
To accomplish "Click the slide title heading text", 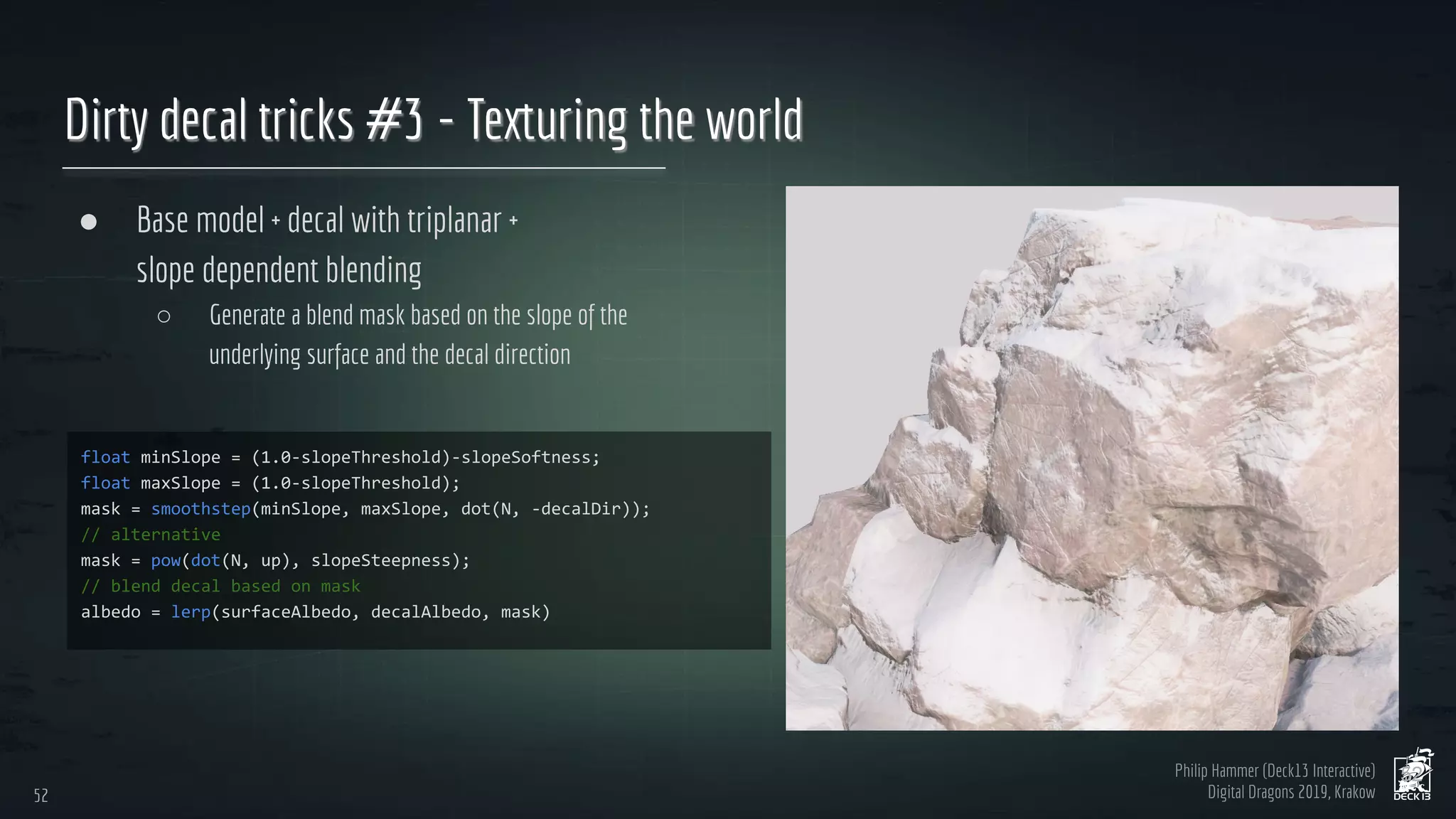I will pos(434,121).
